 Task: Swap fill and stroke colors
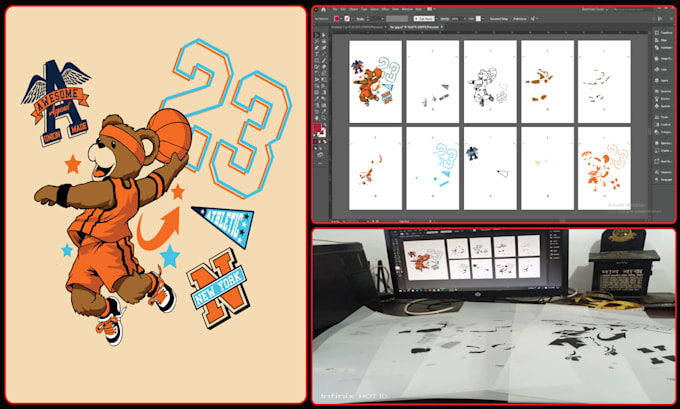click(325, 124)
